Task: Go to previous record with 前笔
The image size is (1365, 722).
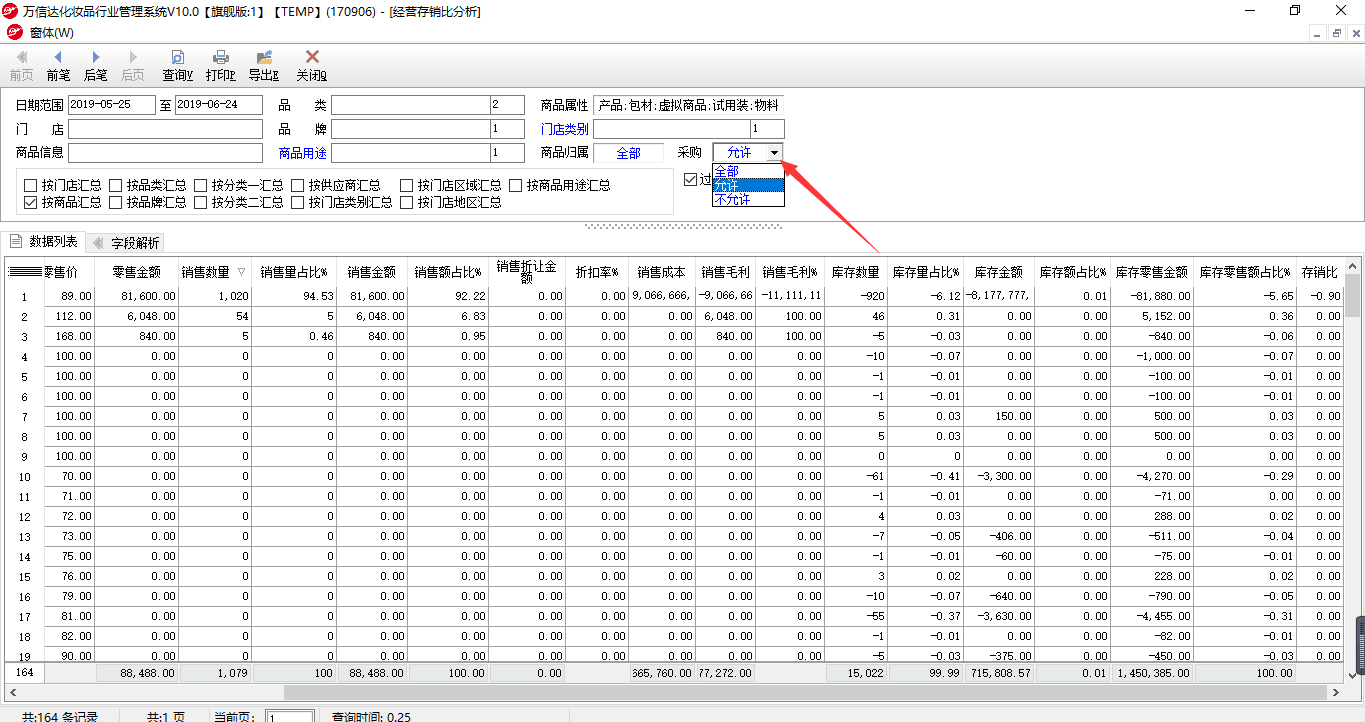Action: pos(58,58)
